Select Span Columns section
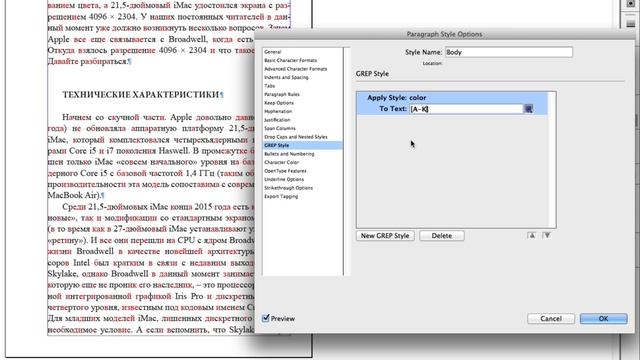 click(x=280, y=129)
